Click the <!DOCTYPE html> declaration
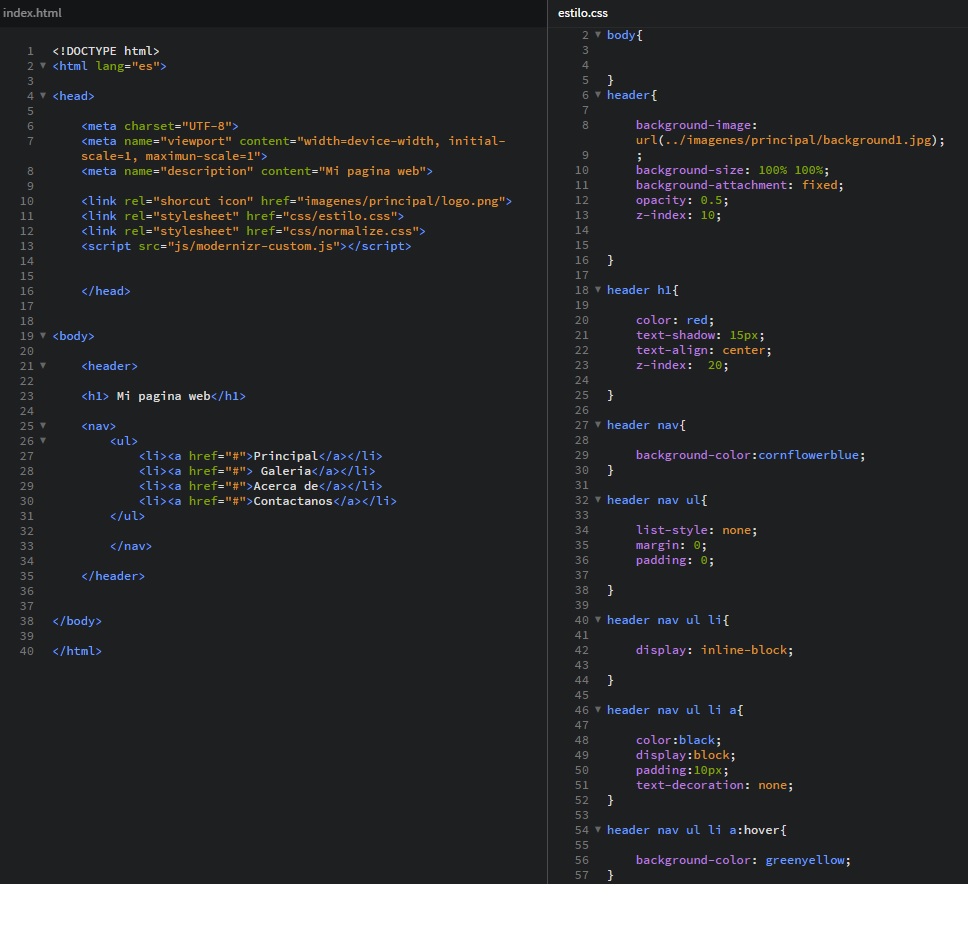The image size is (968, 932). tap(106, 51)
